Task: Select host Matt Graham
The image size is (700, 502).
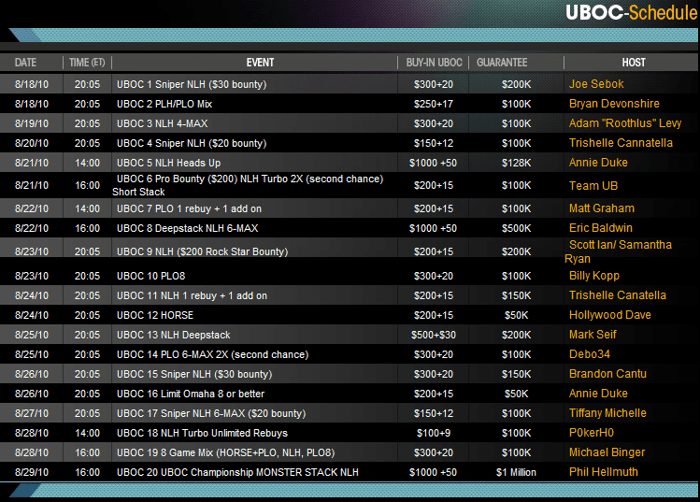Action: coord(602,208)
